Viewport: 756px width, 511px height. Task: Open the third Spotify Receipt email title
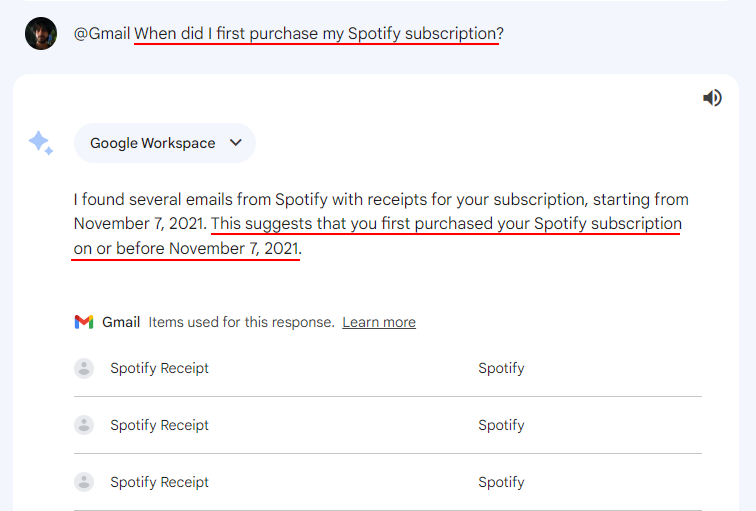(x=160, y=482)
